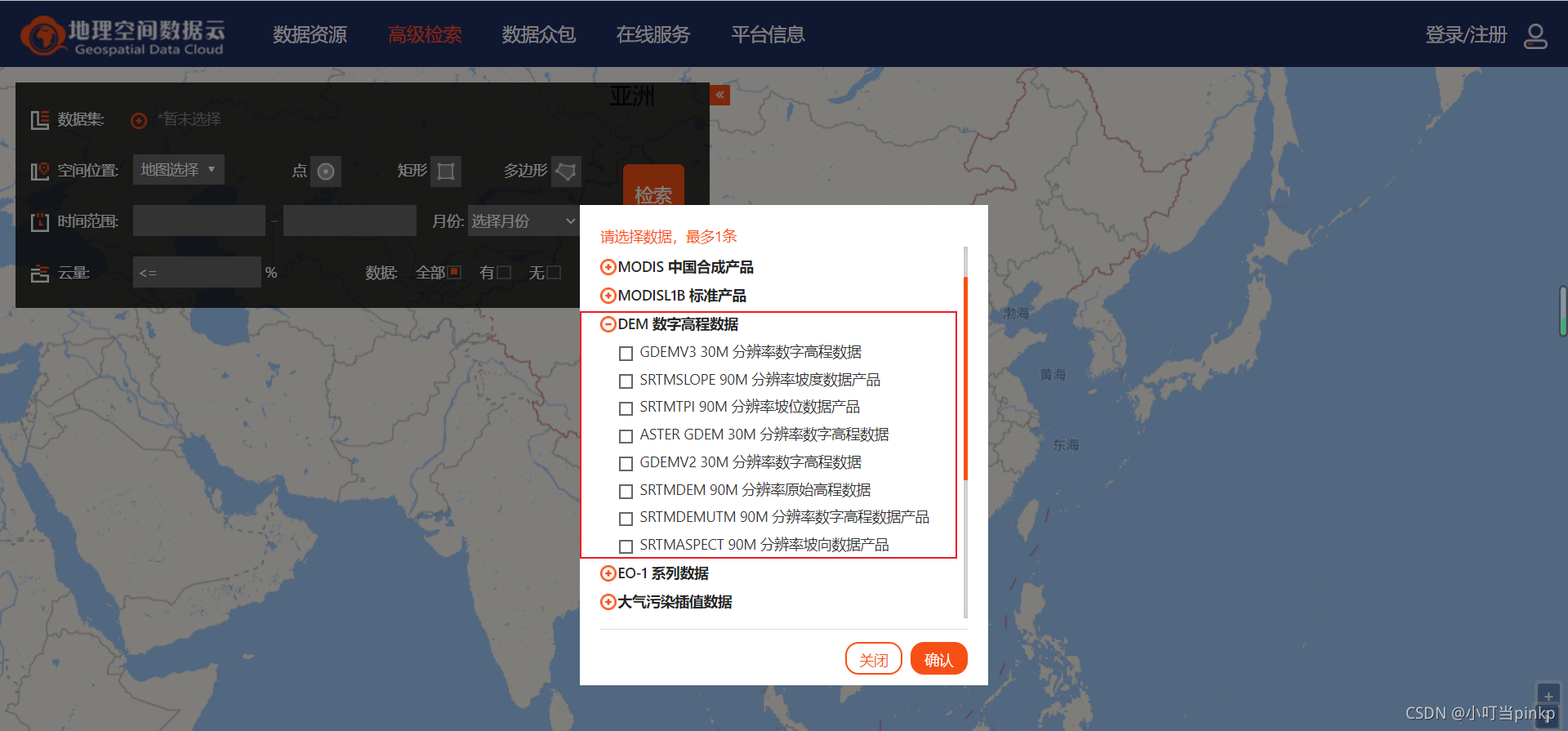Select the rectangle drawing tool icon
The height and width of the screenshot is (731, 1568).
(446, 172)
